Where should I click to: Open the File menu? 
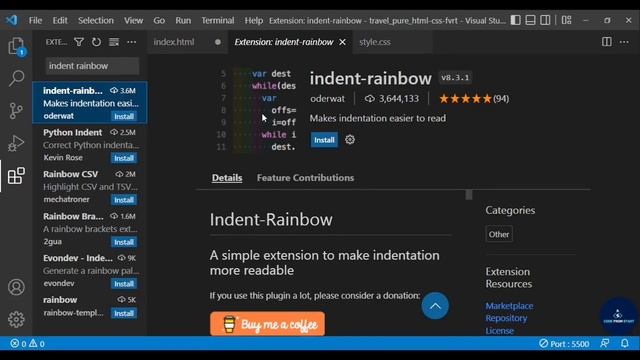tap(36, 20)
